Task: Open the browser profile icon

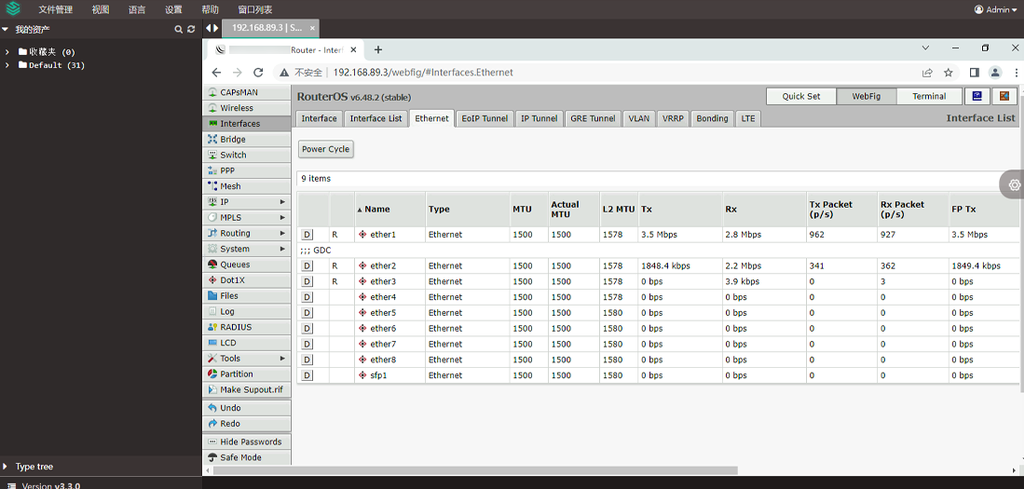Action: [x=995, y=72]
